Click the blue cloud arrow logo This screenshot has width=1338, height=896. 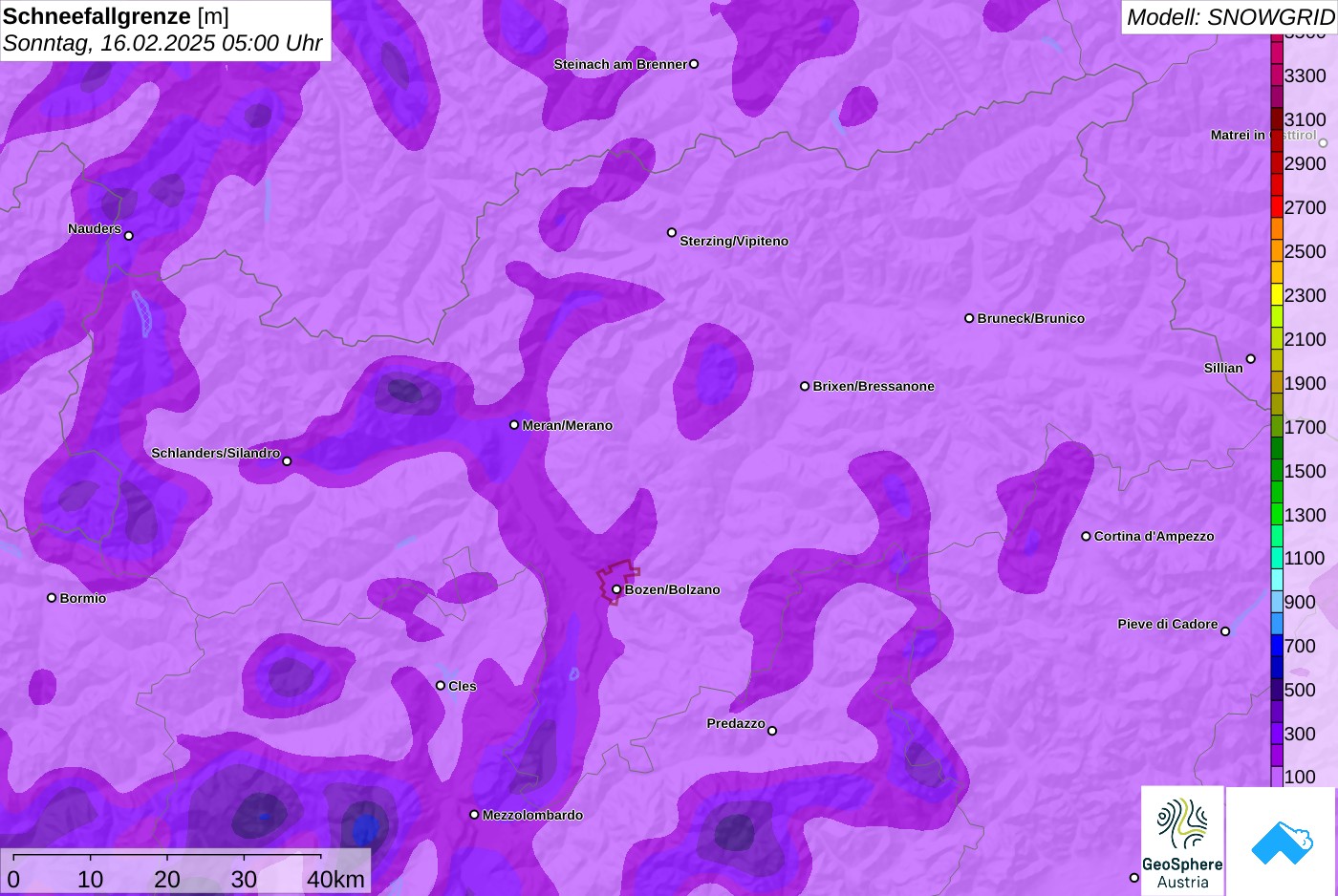[x=1282, y=842]
